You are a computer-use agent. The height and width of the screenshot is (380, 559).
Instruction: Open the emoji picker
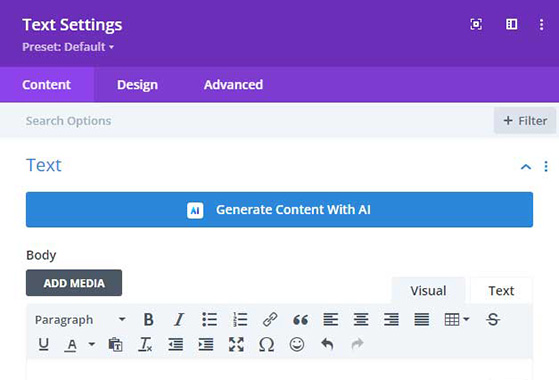click(297, 344)
